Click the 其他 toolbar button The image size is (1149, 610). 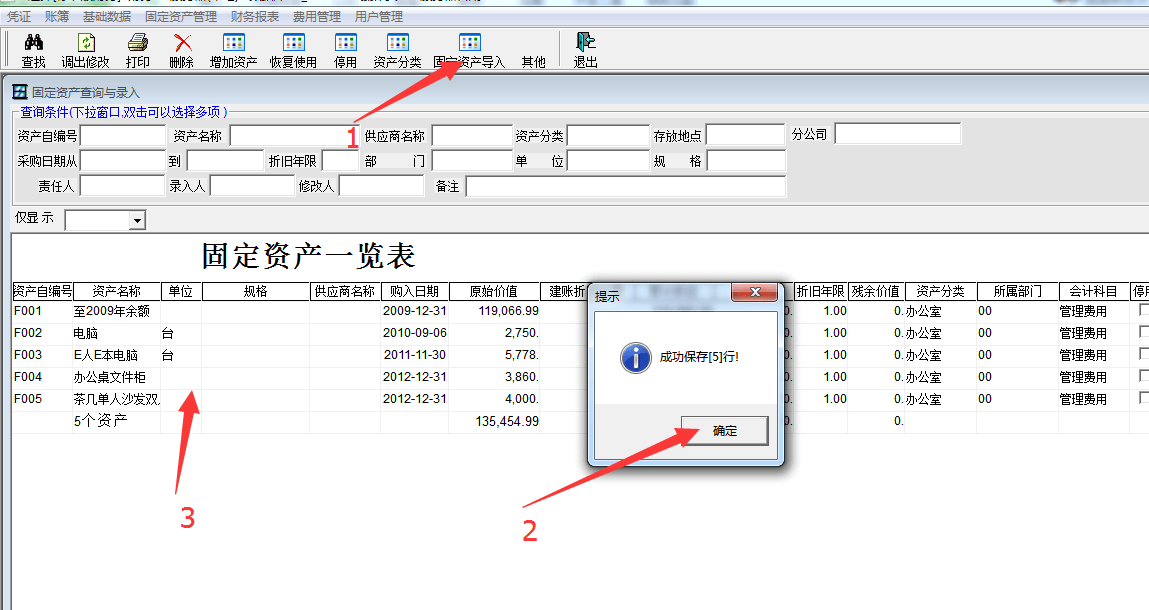(533, 62)
